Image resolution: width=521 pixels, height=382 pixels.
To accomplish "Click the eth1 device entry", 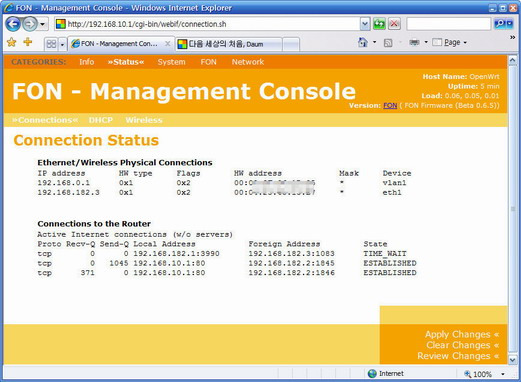I will point(392,192).
